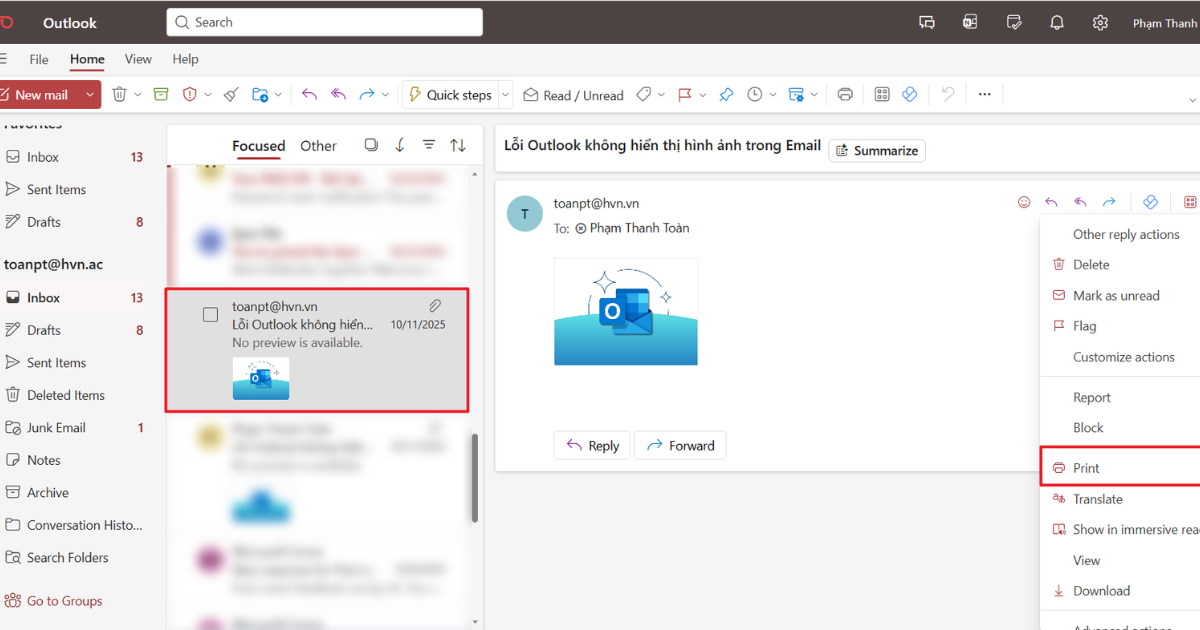The width and height of the screenshot is (1200, 630).
Task: Switch to the Other inbox tab
Action: pos(318,145)
